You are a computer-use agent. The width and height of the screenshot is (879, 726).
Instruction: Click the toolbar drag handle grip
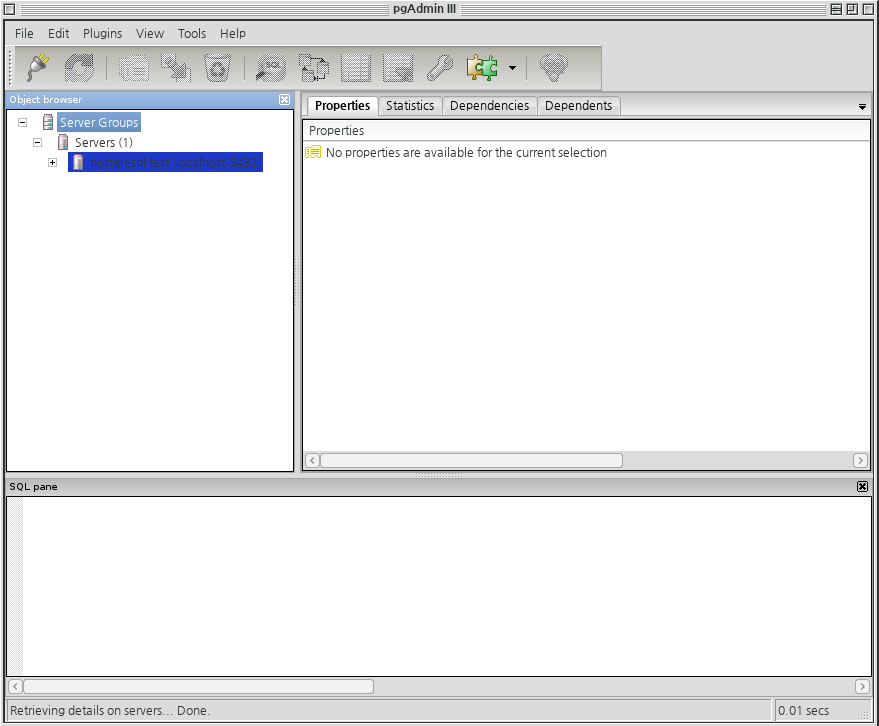tap(10, 68)
